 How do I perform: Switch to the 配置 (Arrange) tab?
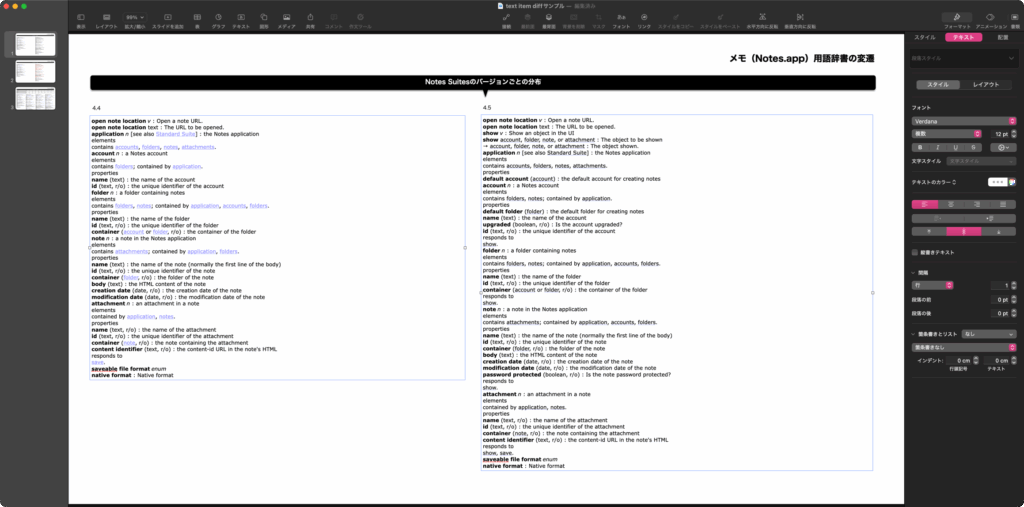1001,36
